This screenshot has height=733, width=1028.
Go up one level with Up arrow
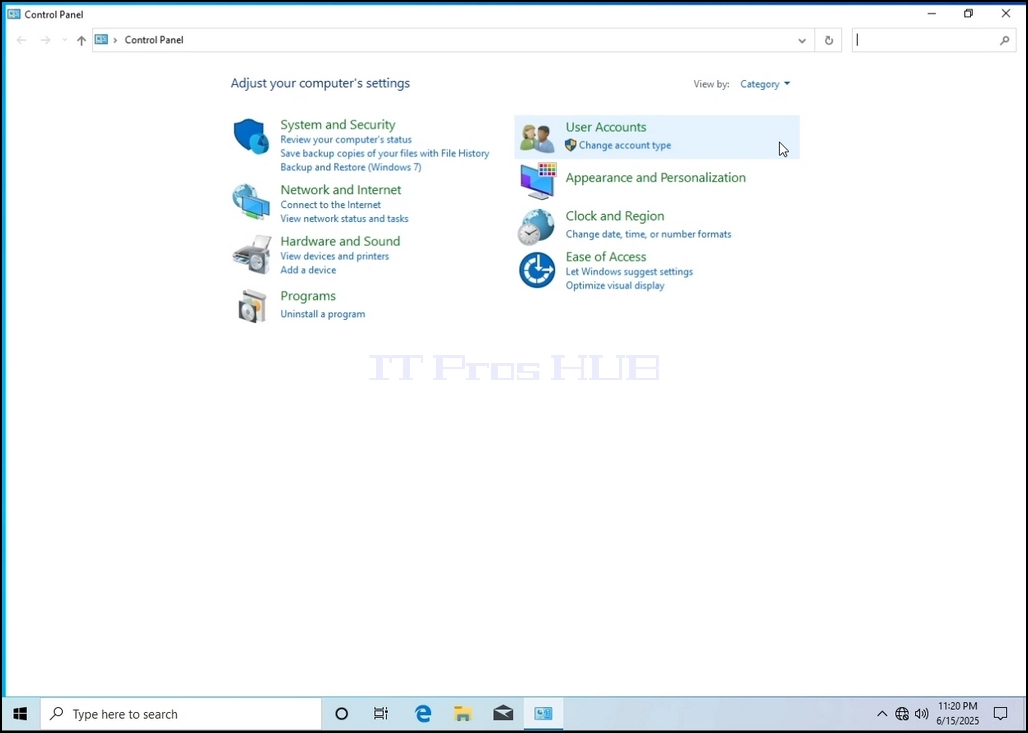(81, 40)
